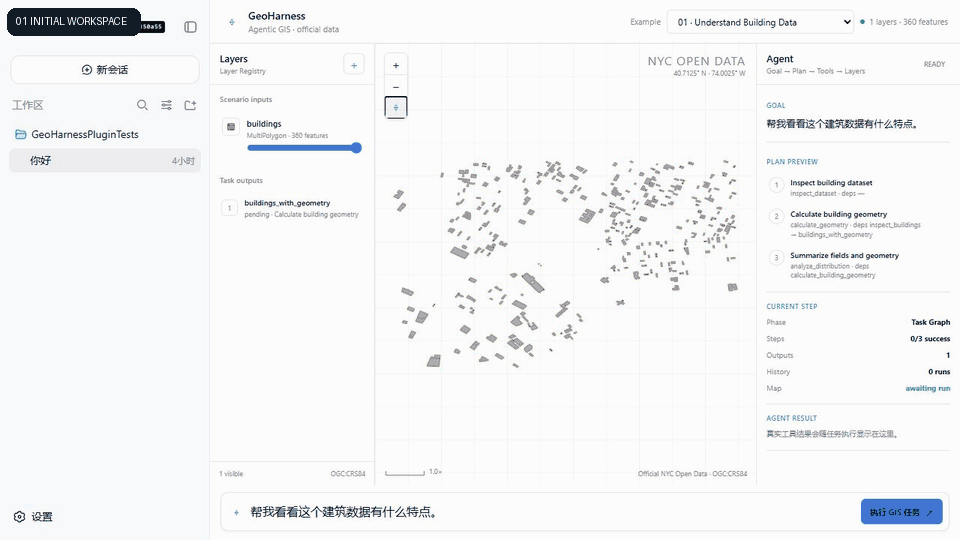The width and height of the screenshot is (960, 540).
Task: Click the READY agent status label
Action: point(934,64)
